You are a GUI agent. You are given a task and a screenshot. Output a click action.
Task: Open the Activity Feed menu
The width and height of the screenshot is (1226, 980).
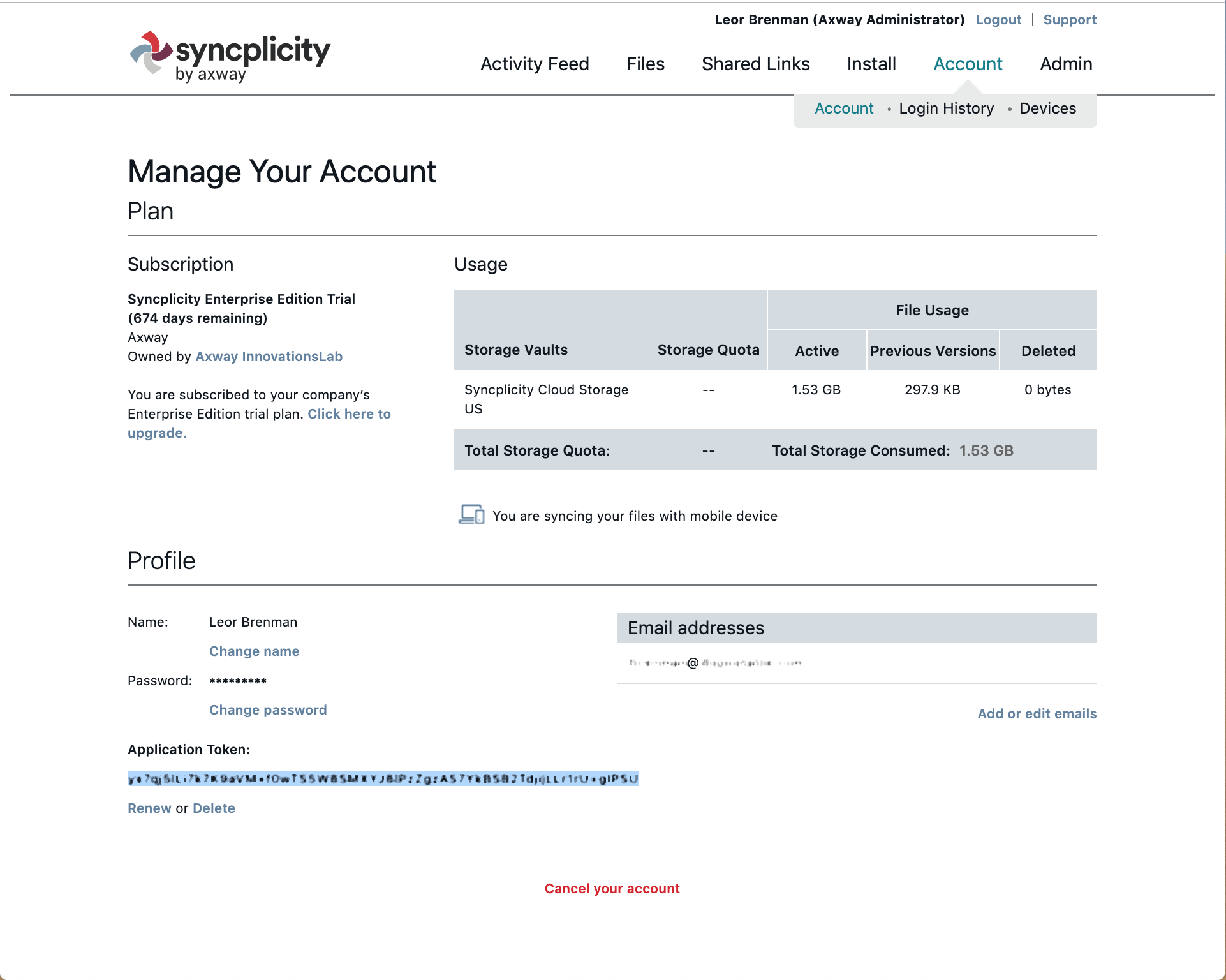click(x=535, y=64)
